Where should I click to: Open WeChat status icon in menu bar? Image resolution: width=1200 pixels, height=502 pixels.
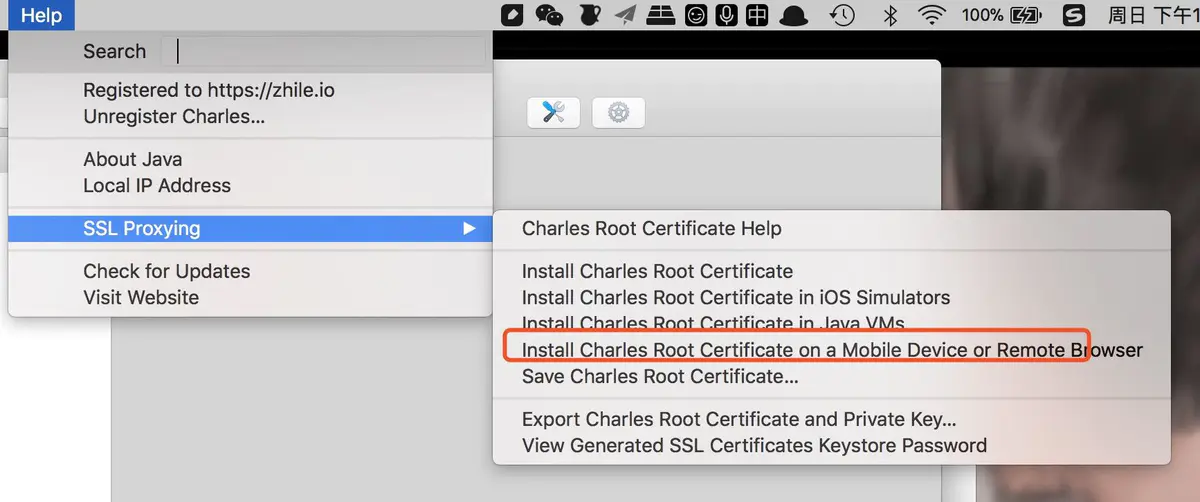pyautogui.click(x=549, y=15)
